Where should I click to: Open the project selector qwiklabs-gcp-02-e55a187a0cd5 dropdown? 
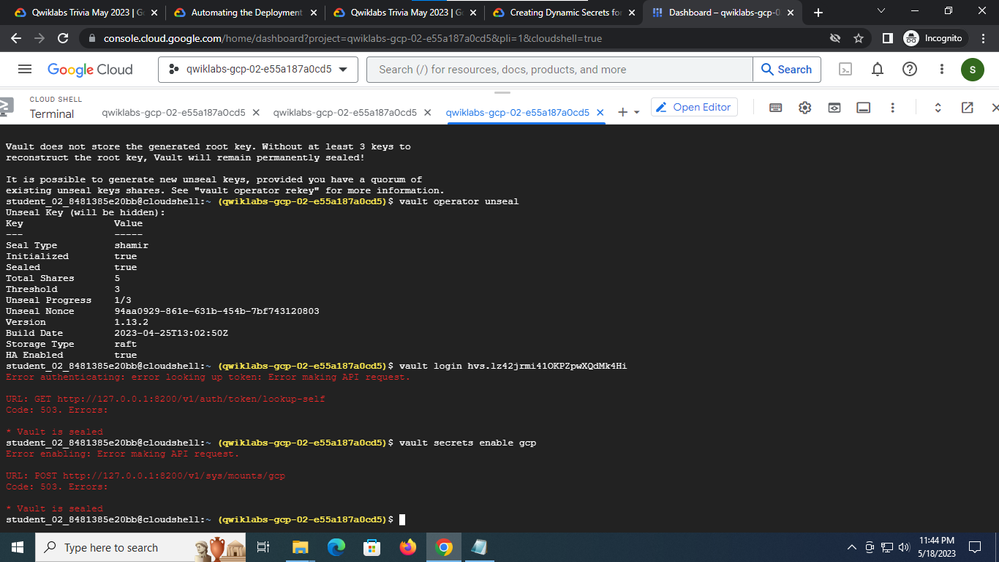pos(258,69)
